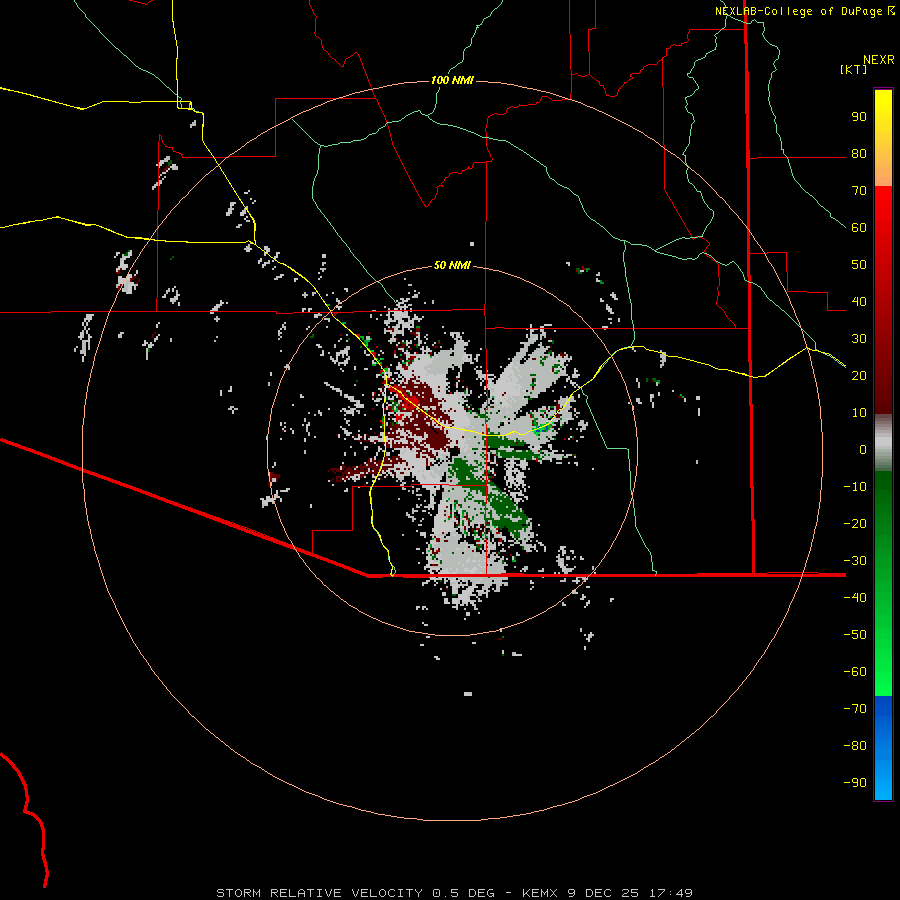
Task: Click the NEXR label above the color scale
Action: [x=879, y=60]
